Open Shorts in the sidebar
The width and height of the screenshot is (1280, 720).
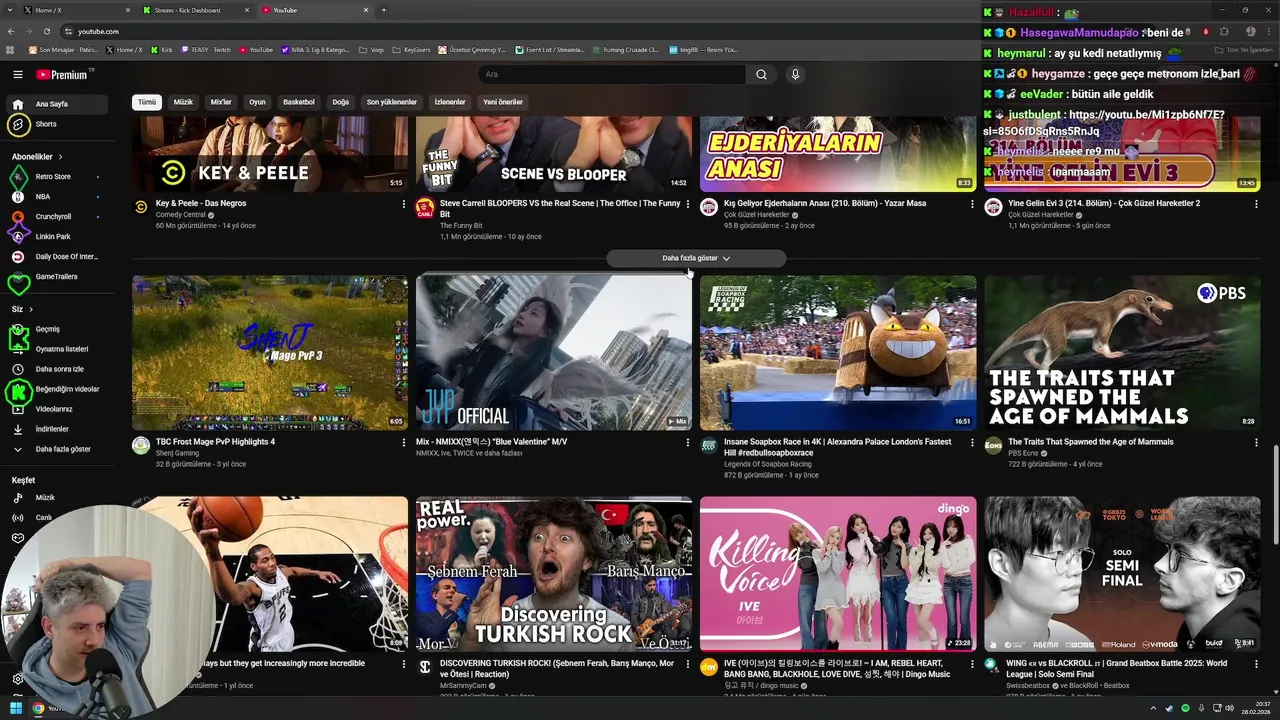pos(55,124)
